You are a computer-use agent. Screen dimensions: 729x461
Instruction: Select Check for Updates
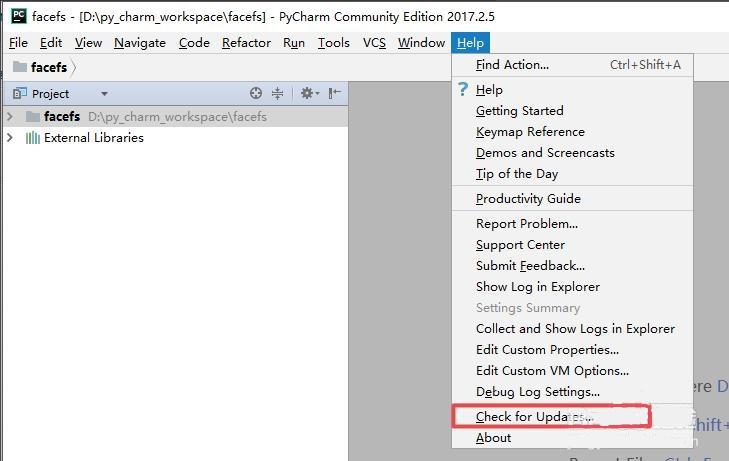pyautogui.click(x=572, y=416)
